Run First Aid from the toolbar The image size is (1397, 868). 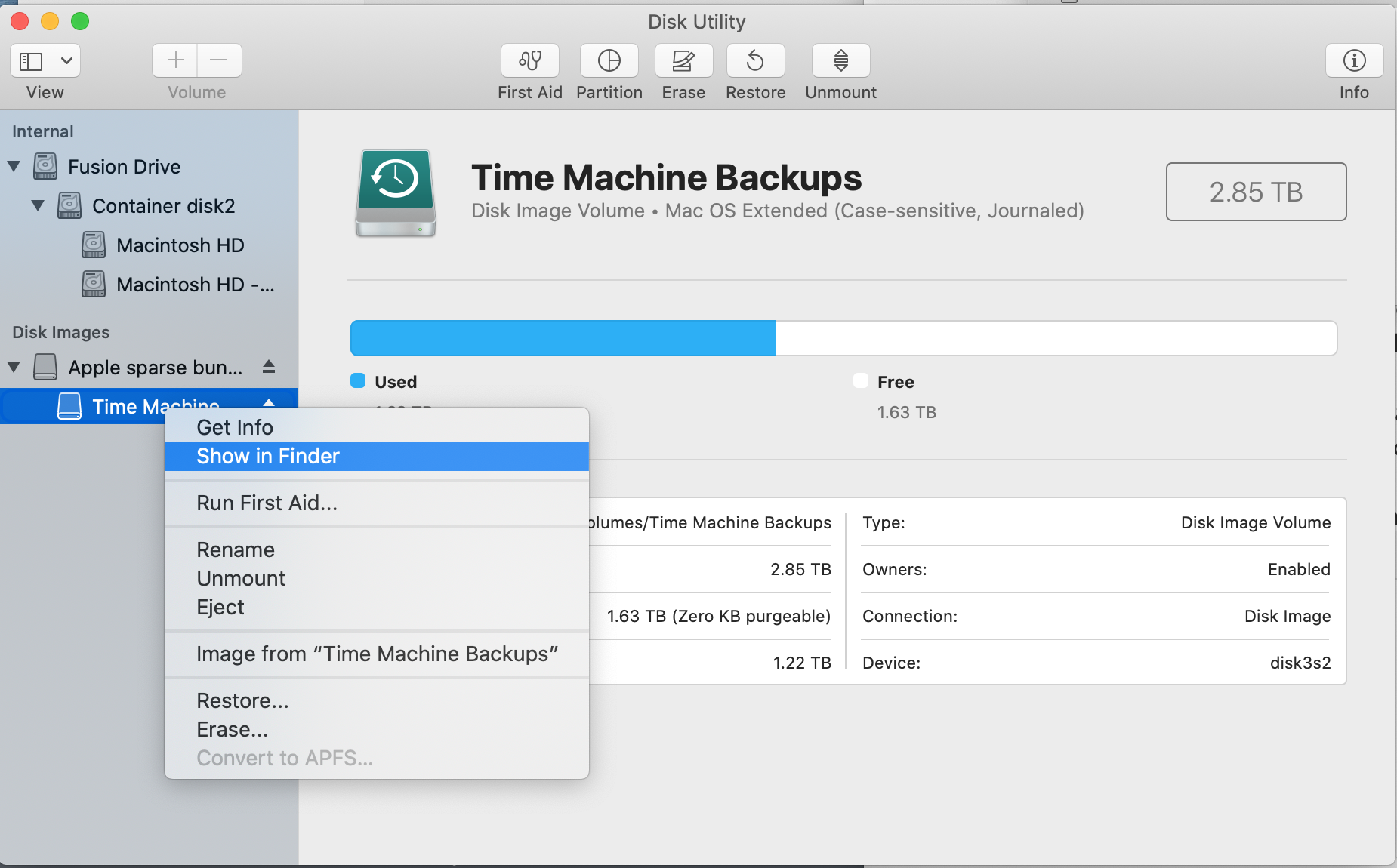(530, 60)
